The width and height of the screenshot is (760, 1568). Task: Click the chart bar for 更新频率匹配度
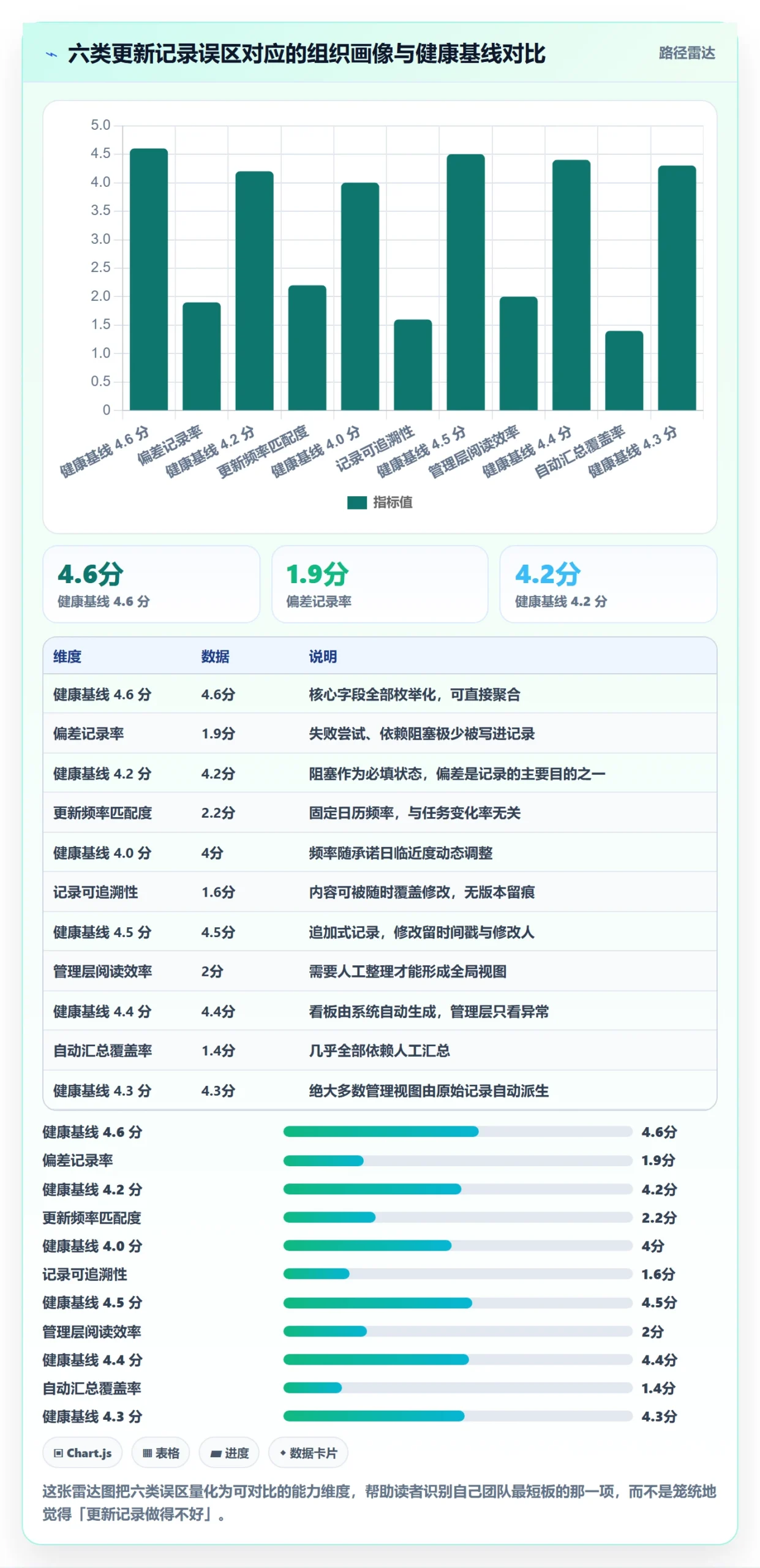point(307,348)
